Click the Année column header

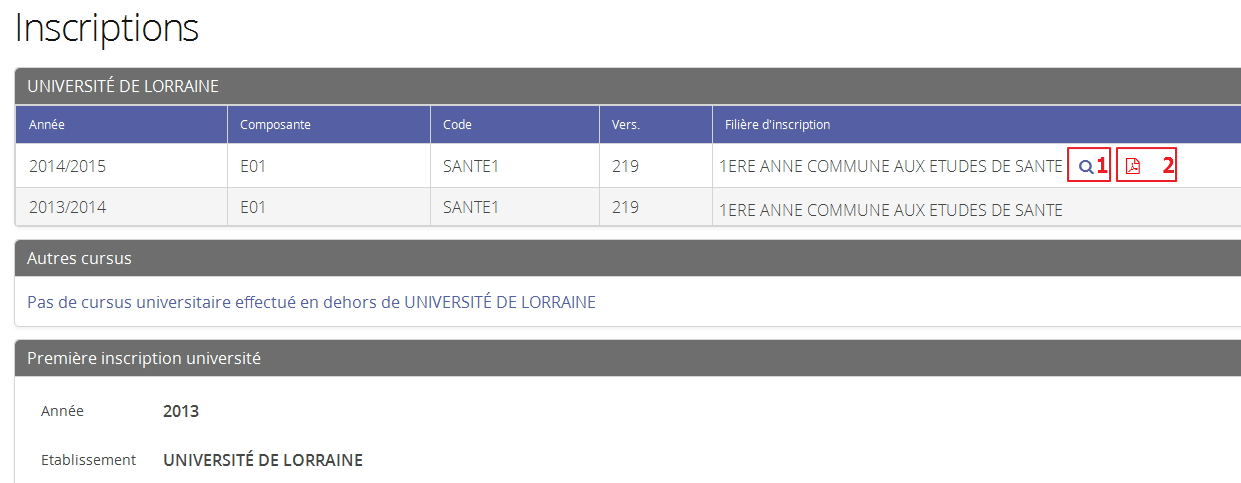click(x=47, y=125)
